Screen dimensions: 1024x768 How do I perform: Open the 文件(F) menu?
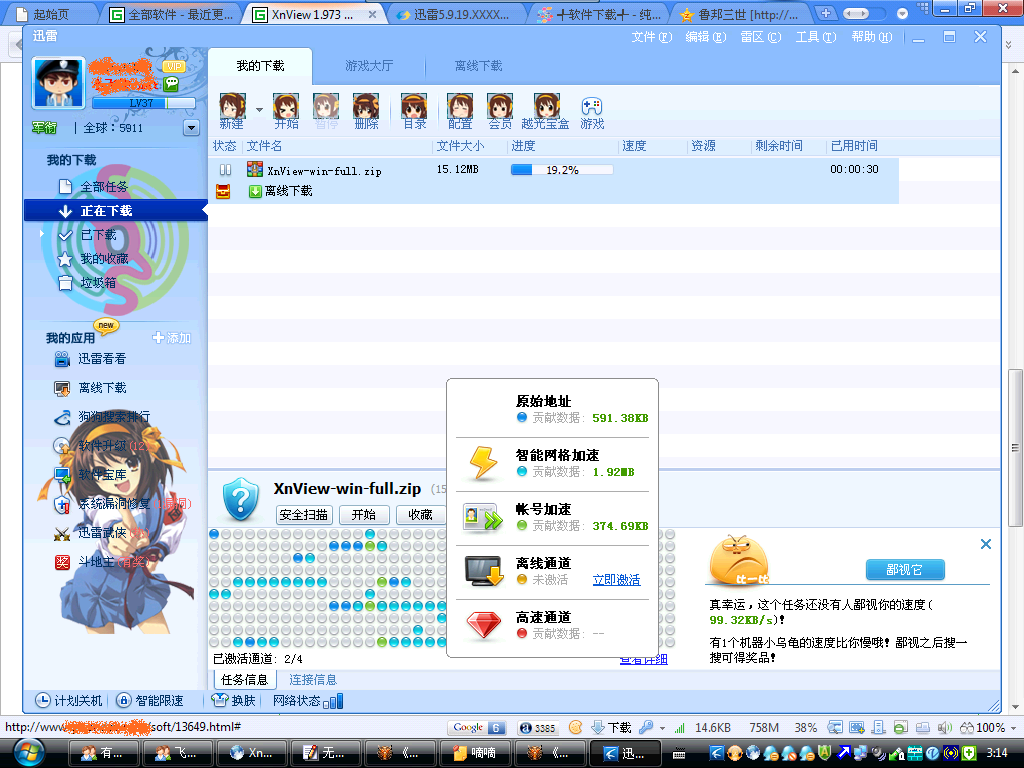pos(652,37)
